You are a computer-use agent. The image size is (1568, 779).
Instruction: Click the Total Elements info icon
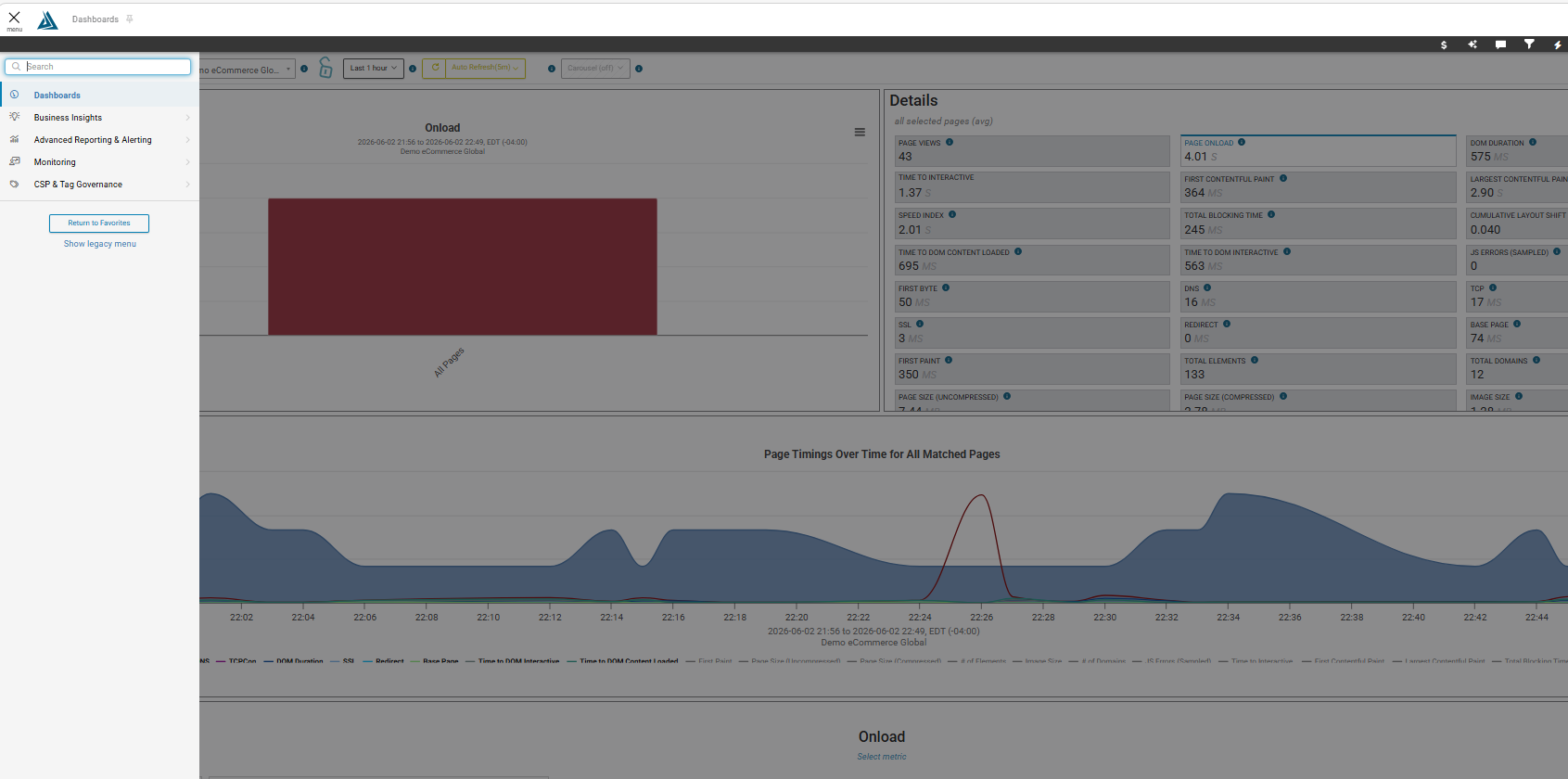pyautogui.click(x=1255, y=360)
